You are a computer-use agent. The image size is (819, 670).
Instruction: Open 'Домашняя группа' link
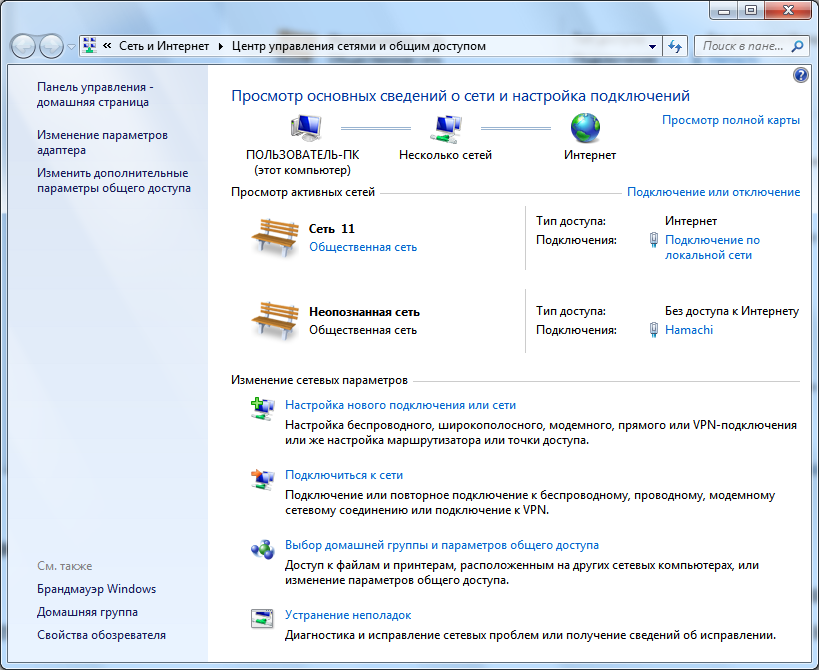87,612
